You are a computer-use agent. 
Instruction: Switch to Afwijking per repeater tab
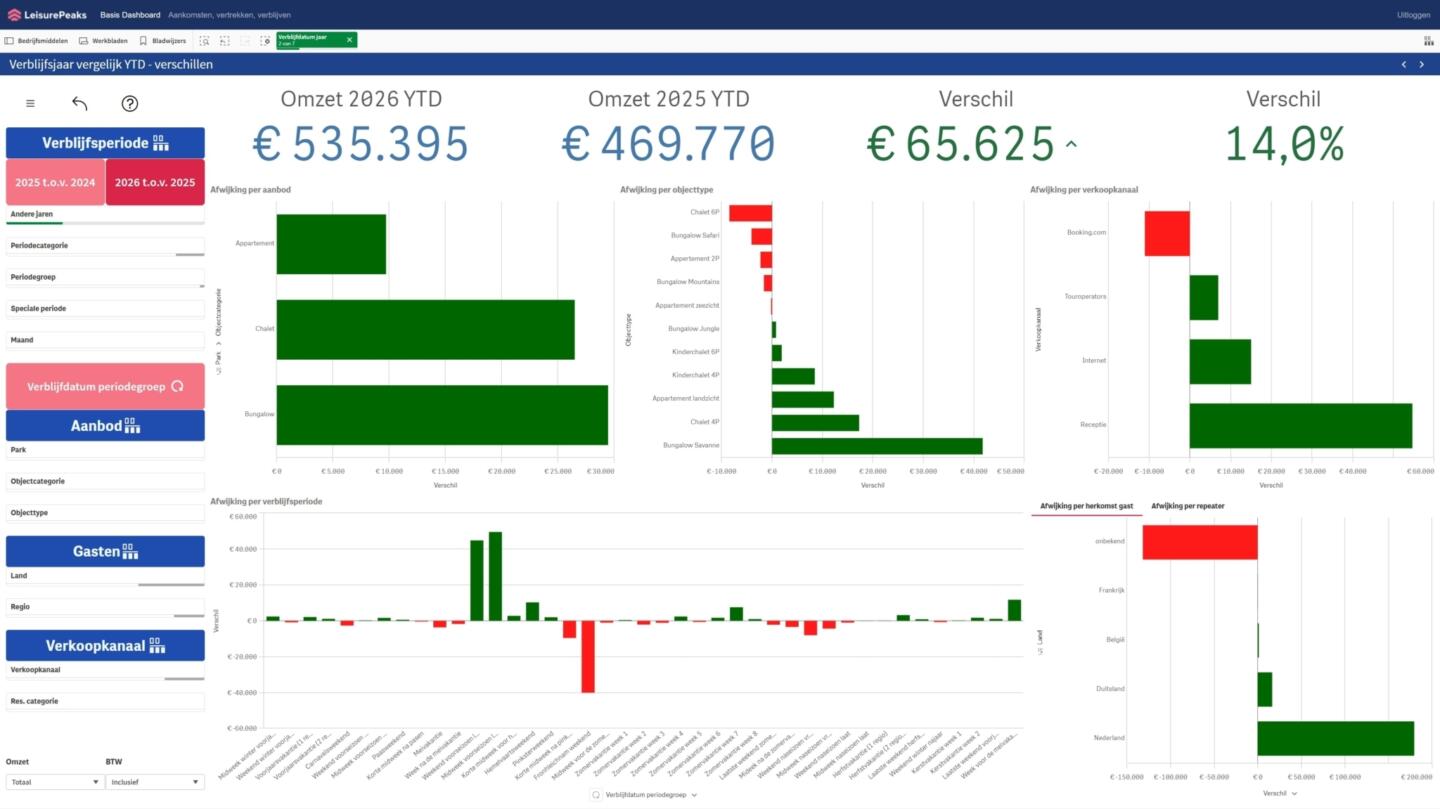tap(1187, 506)
